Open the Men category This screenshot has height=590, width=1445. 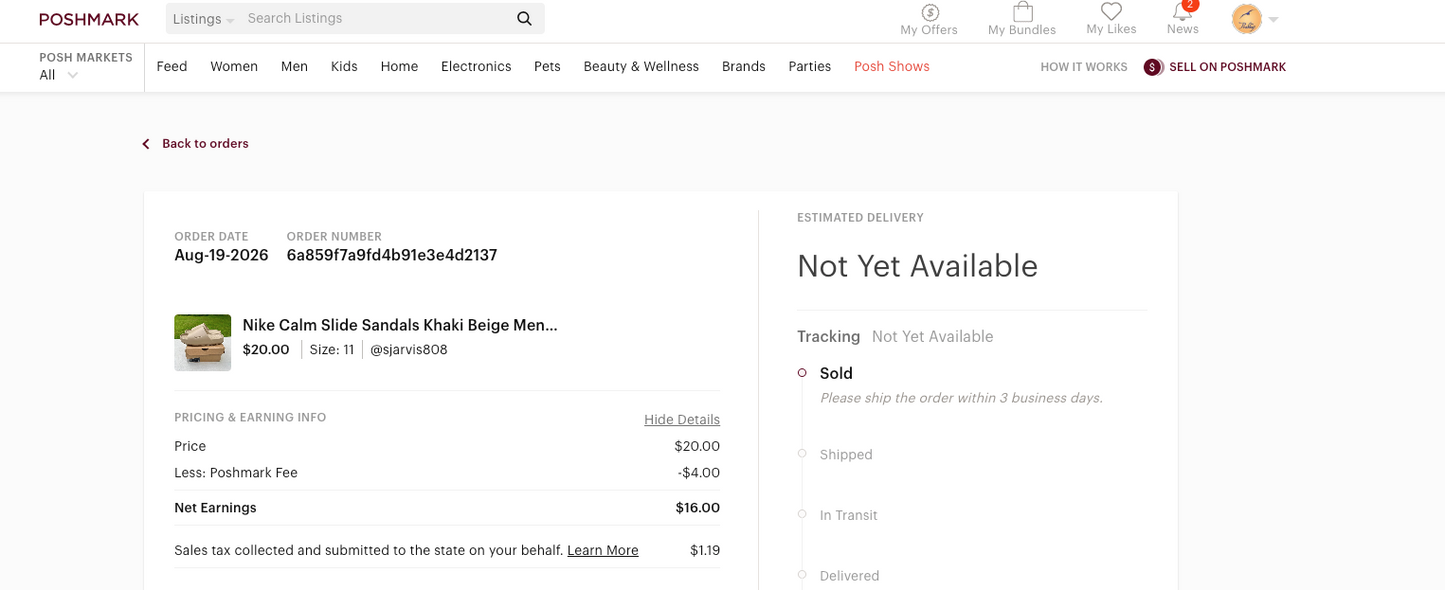click(x=294, y=67)
